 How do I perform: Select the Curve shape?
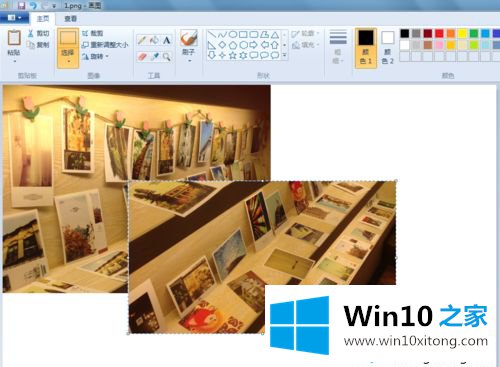click(x=222, y=35)
